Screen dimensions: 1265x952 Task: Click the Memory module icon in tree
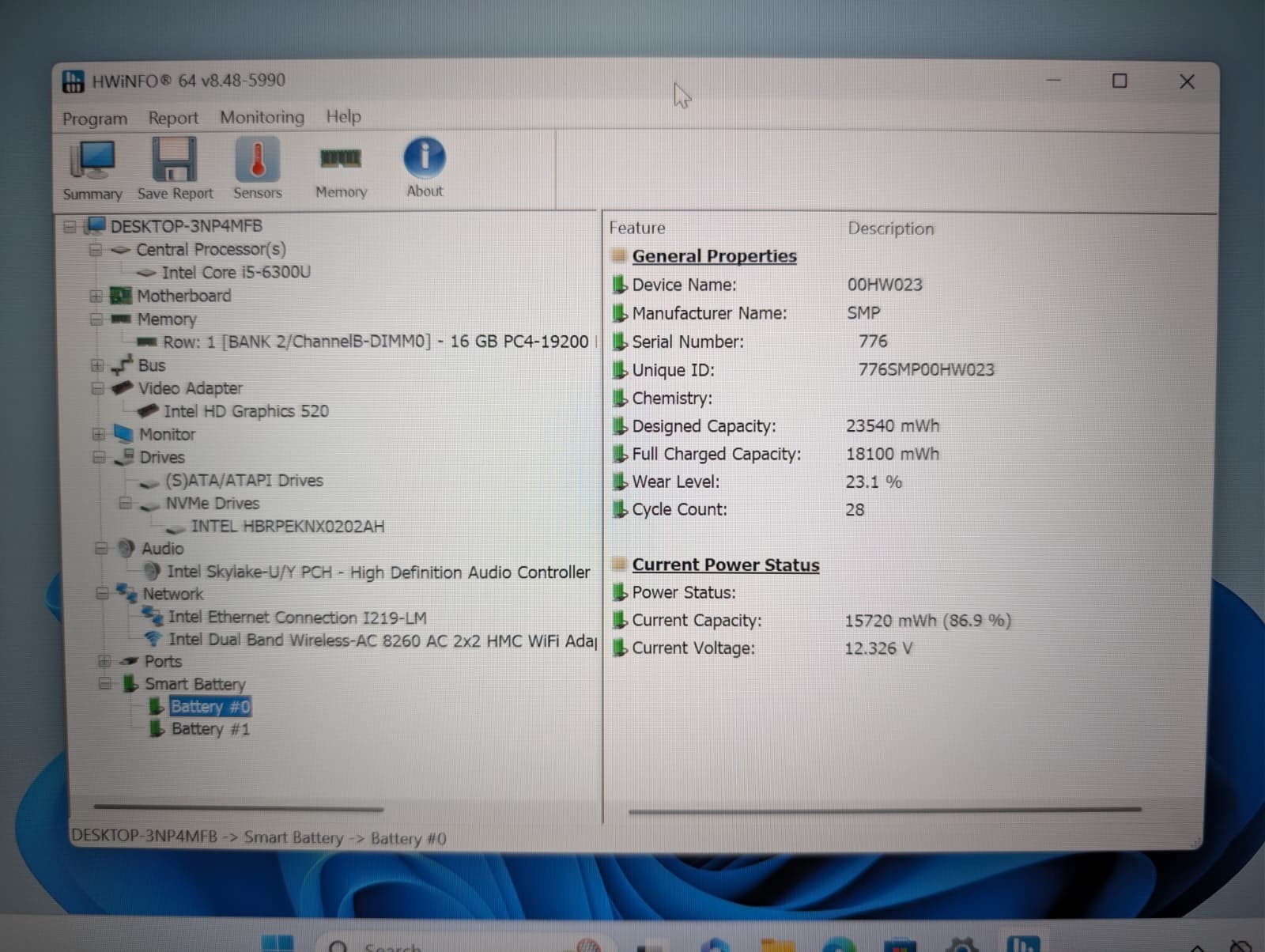(121, 319)
